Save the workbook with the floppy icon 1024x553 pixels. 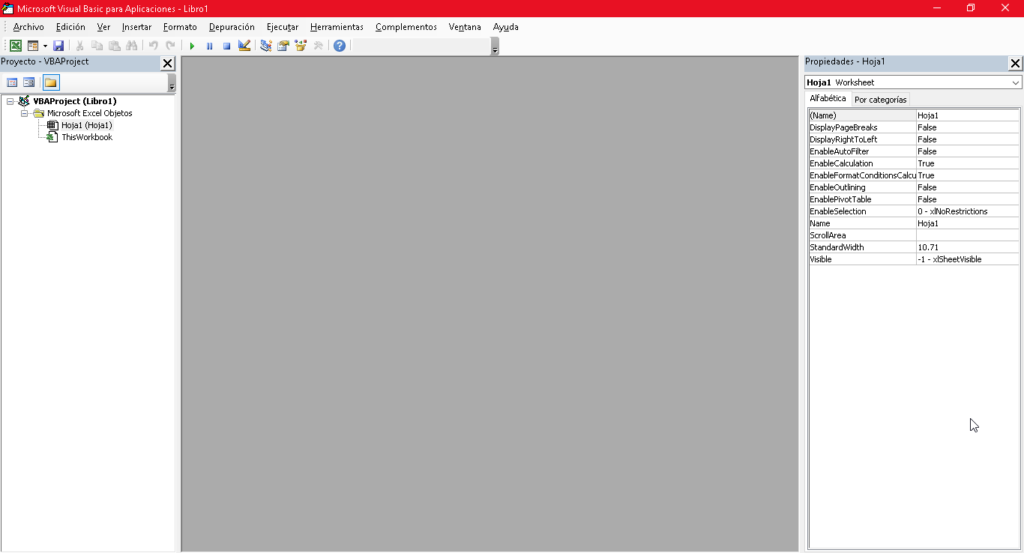click(58, 46)
